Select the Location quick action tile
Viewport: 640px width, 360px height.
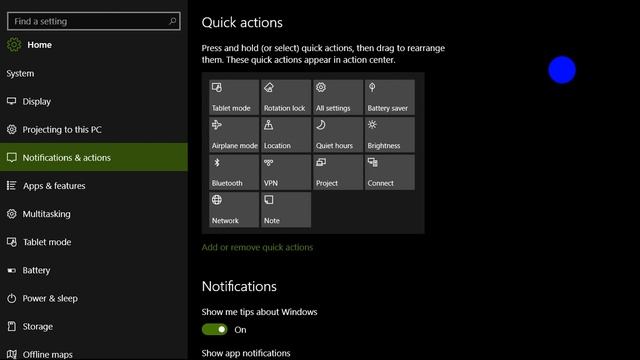point(286,135)
